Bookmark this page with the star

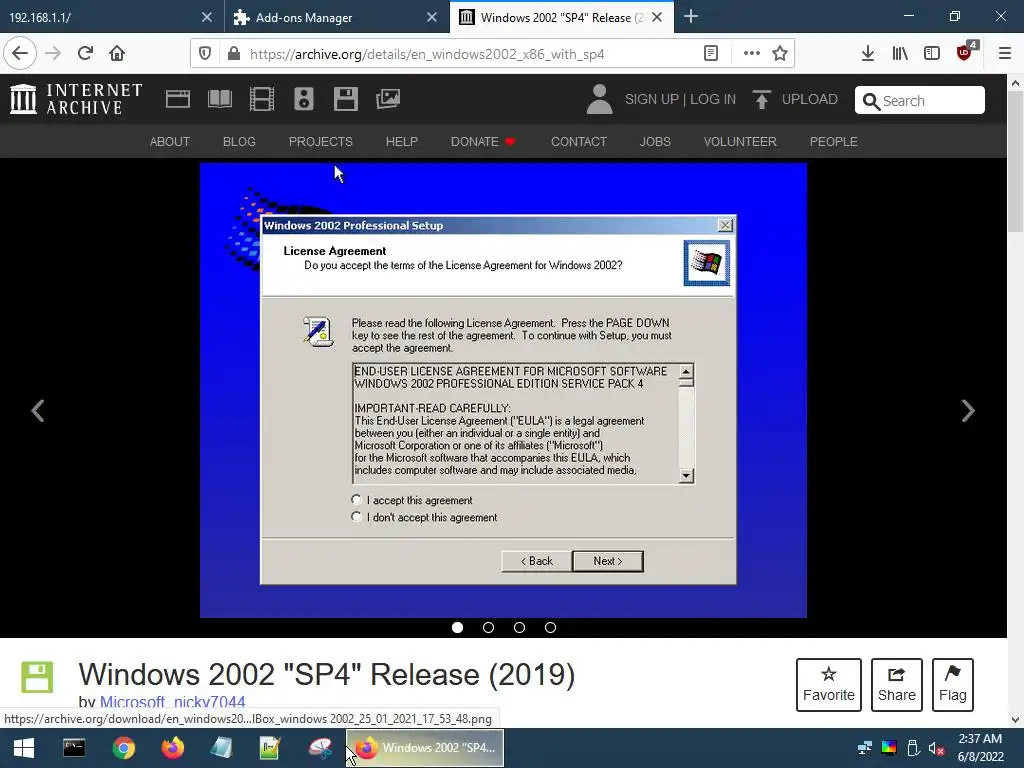click(x=780, y=54)
